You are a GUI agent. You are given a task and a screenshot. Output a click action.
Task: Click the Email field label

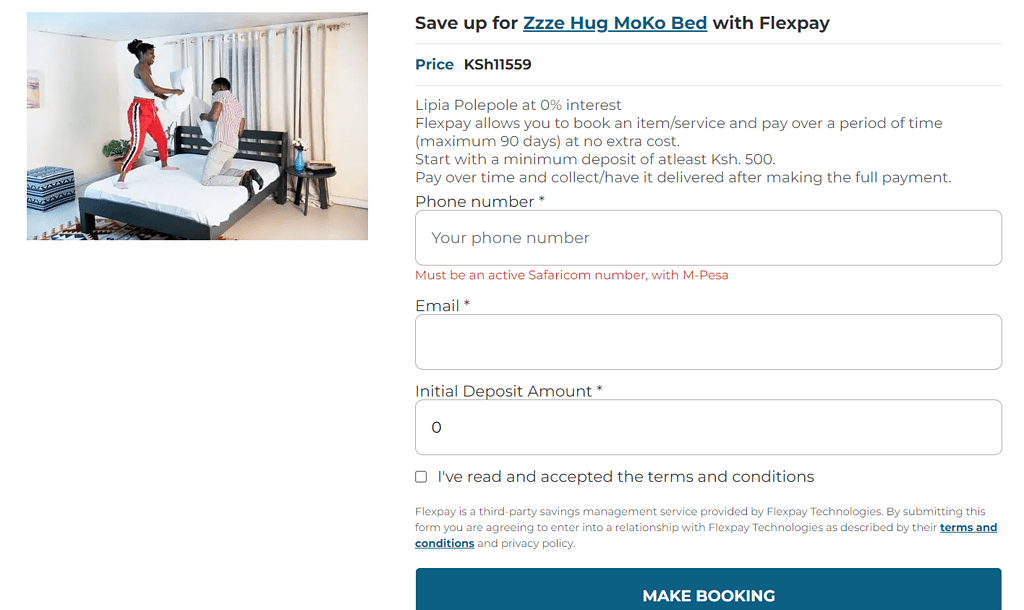(441, 306)
